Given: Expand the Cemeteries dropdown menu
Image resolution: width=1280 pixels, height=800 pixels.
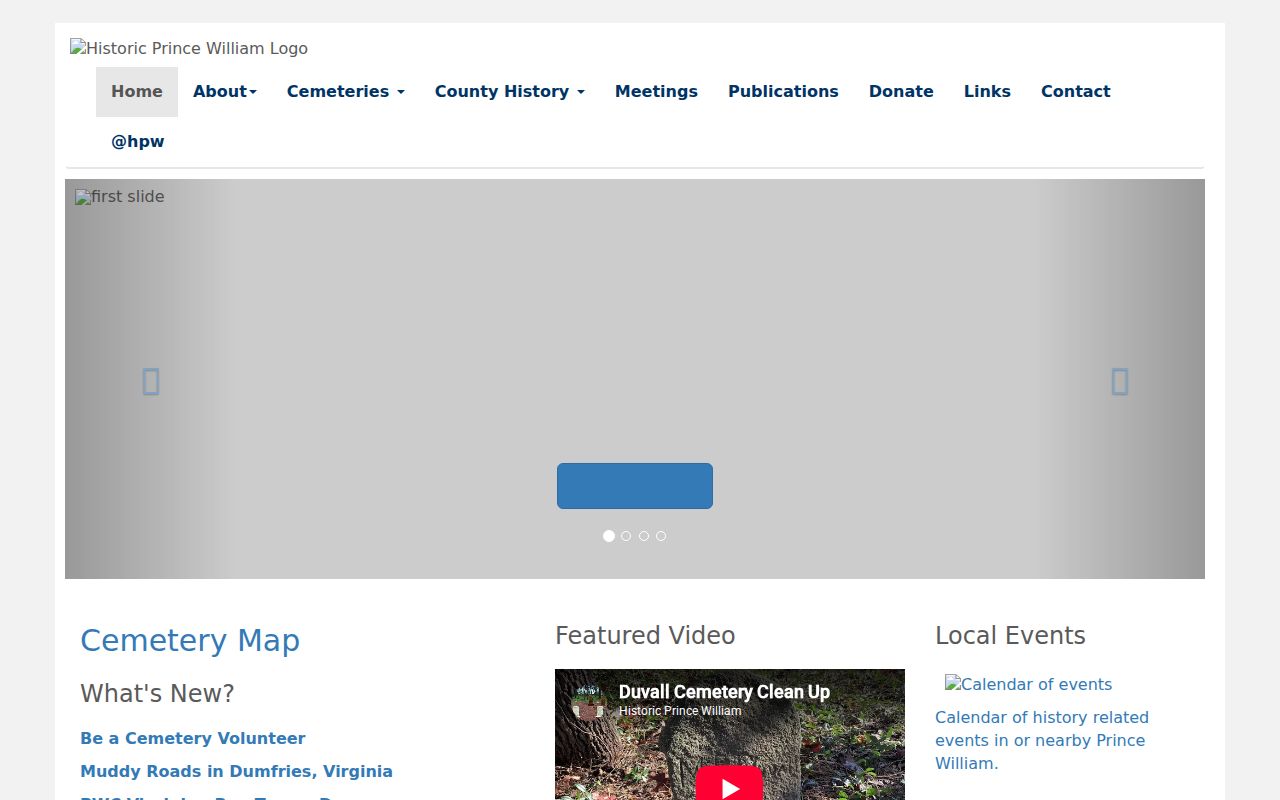Looking at the screenshot, I should (346, 92).
